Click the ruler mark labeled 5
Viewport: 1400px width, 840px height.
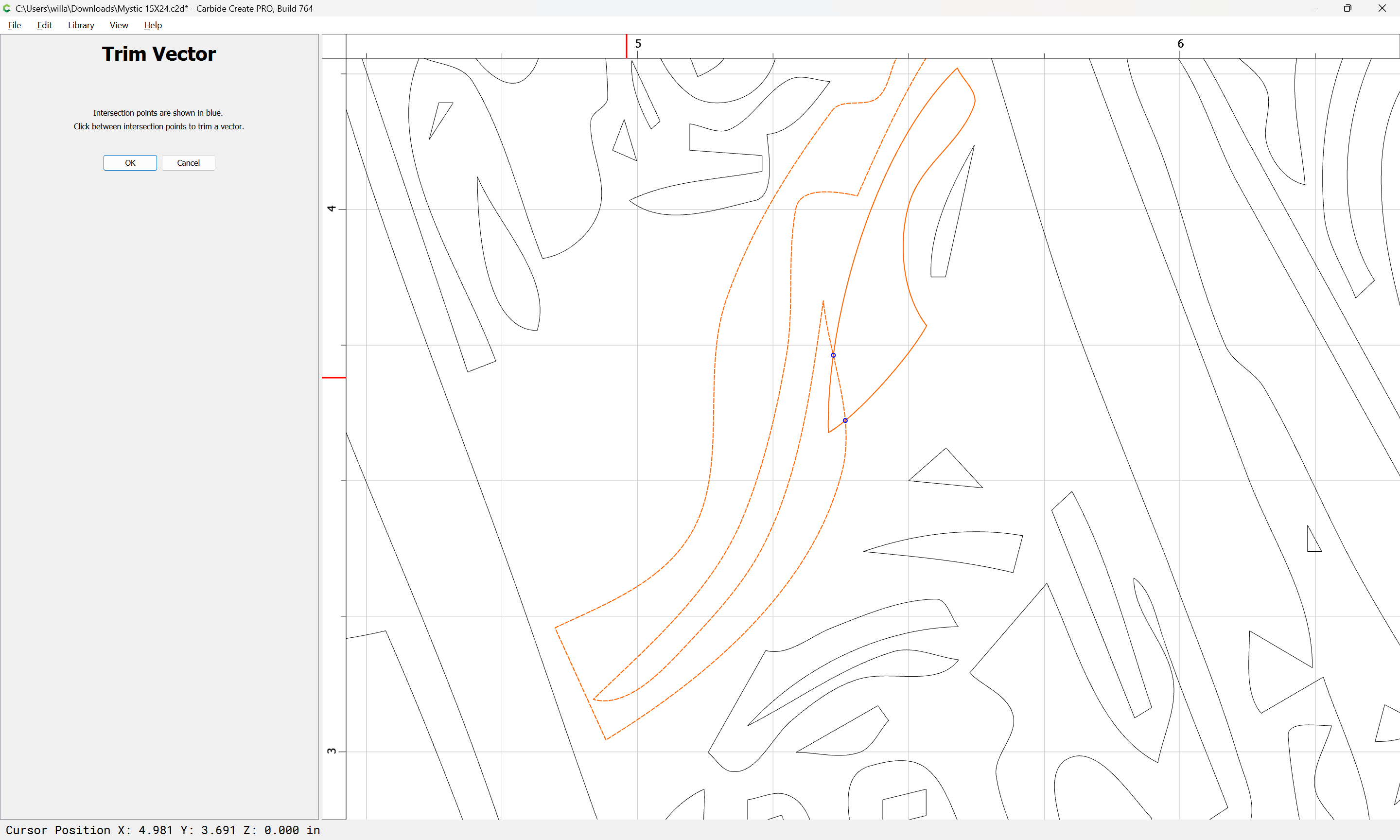click(x=638, y=44)
